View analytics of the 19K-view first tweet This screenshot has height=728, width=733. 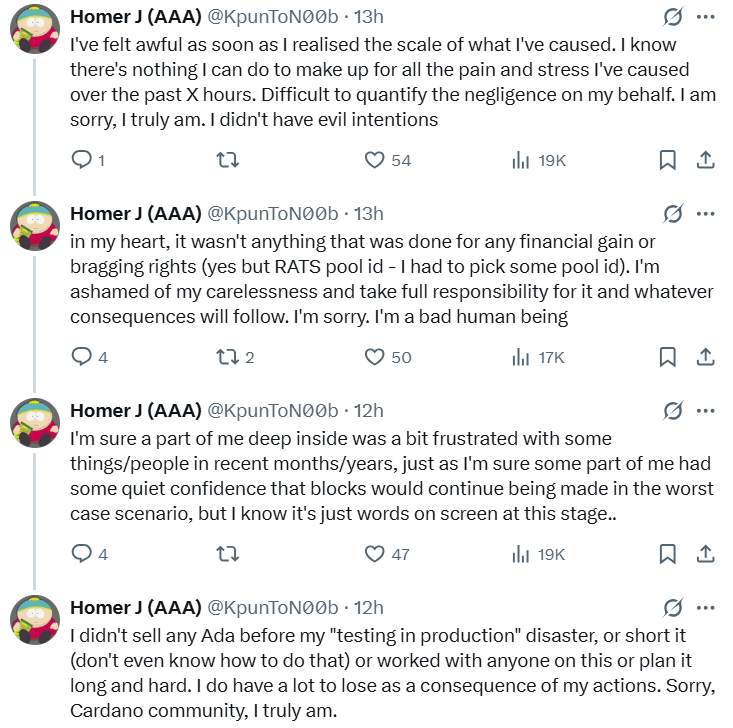(x=521, y=160)
